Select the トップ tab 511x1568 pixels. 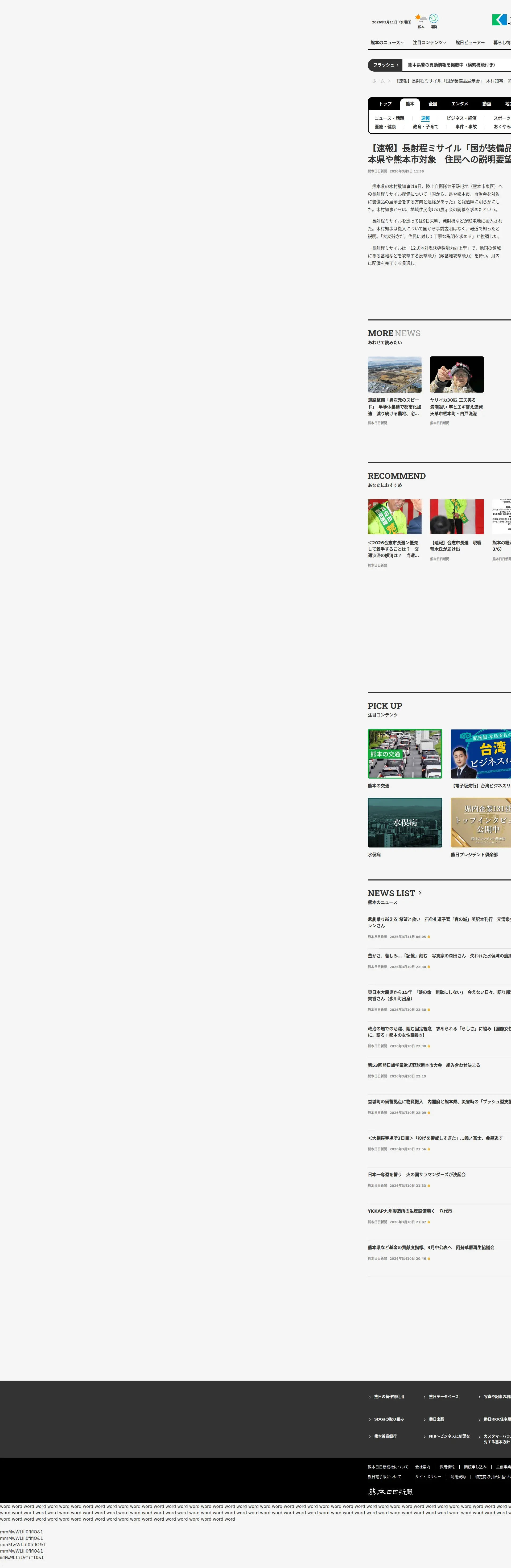click(x=385, y=104)
